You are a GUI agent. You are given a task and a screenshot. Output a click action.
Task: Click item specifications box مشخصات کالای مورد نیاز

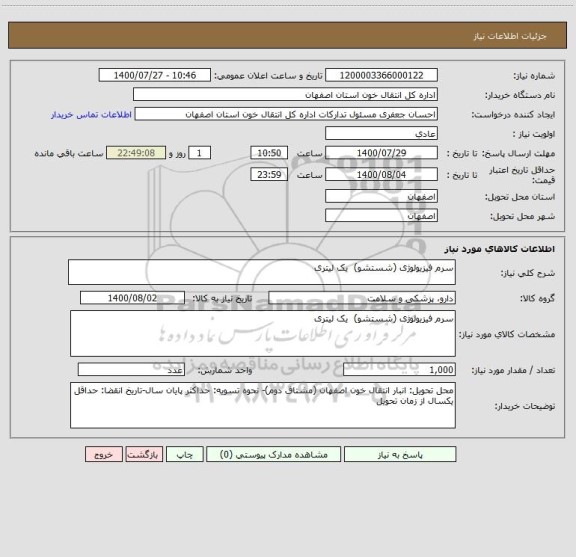[x=263, y=334]
